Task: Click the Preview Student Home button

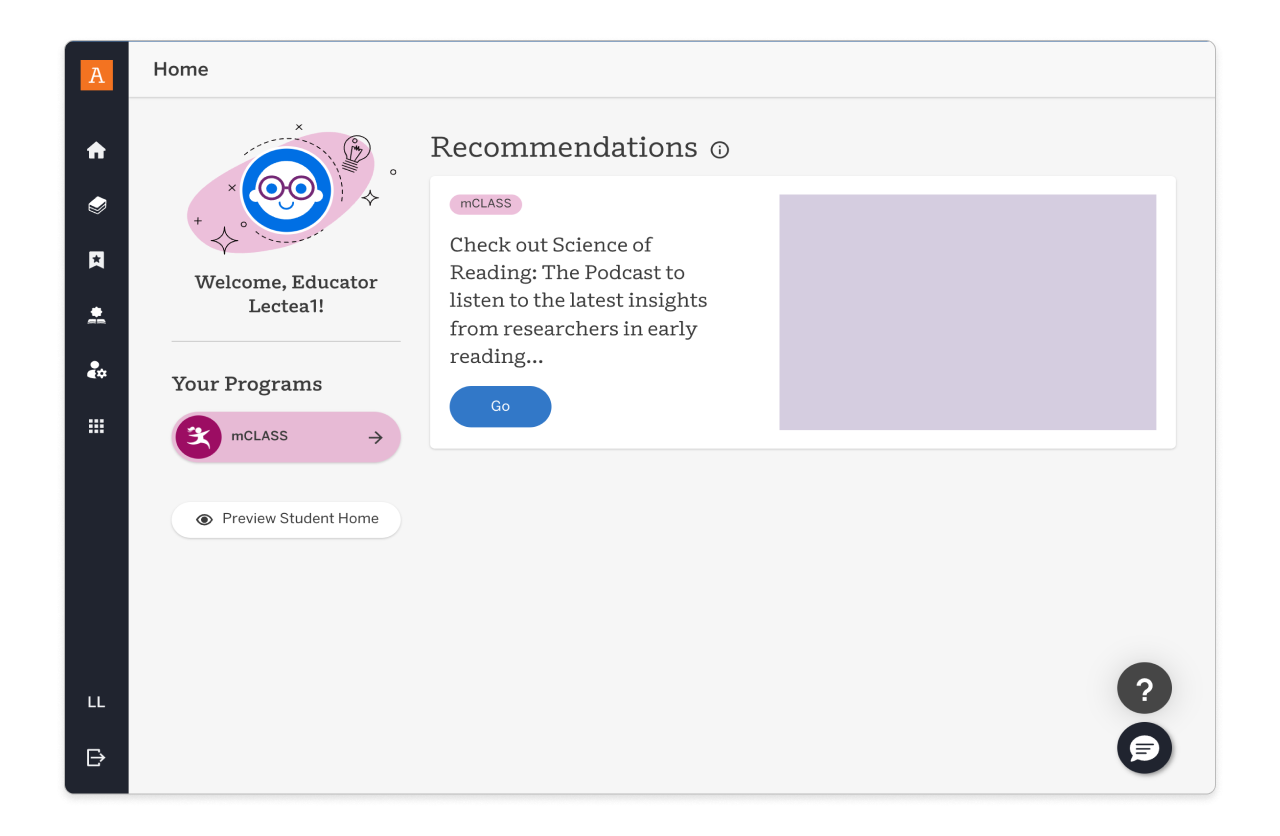Action: click(286, 519)
